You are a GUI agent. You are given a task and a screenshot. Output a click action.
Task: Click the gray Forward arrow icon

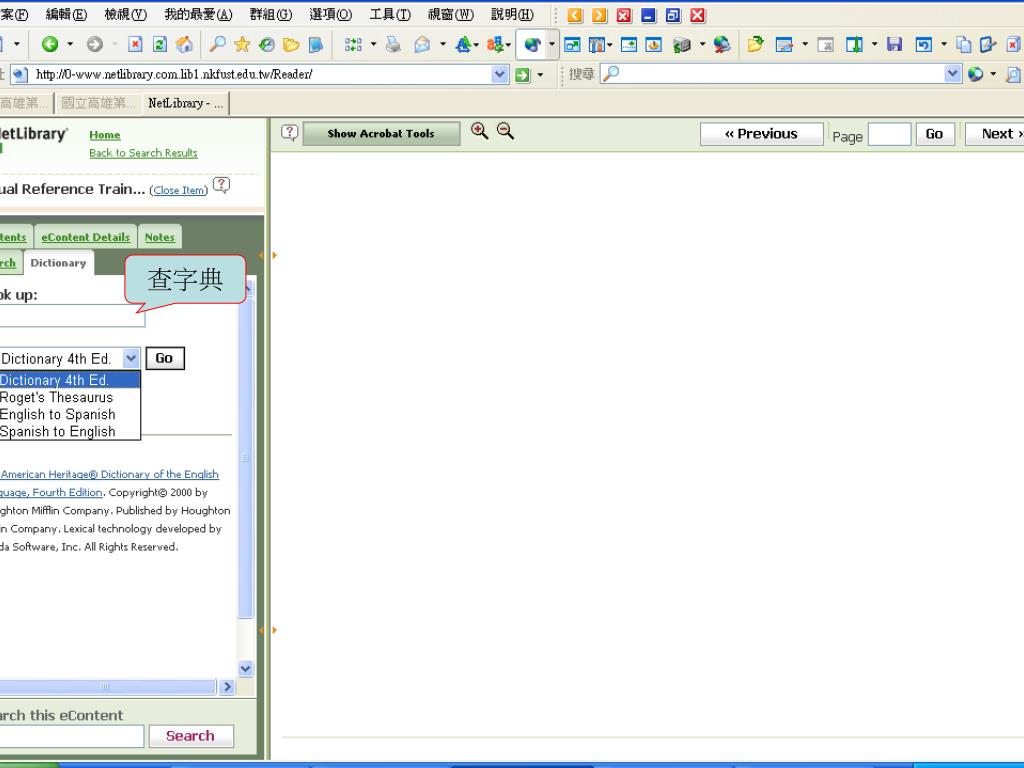pyautogui.click(x=95, y=44)
